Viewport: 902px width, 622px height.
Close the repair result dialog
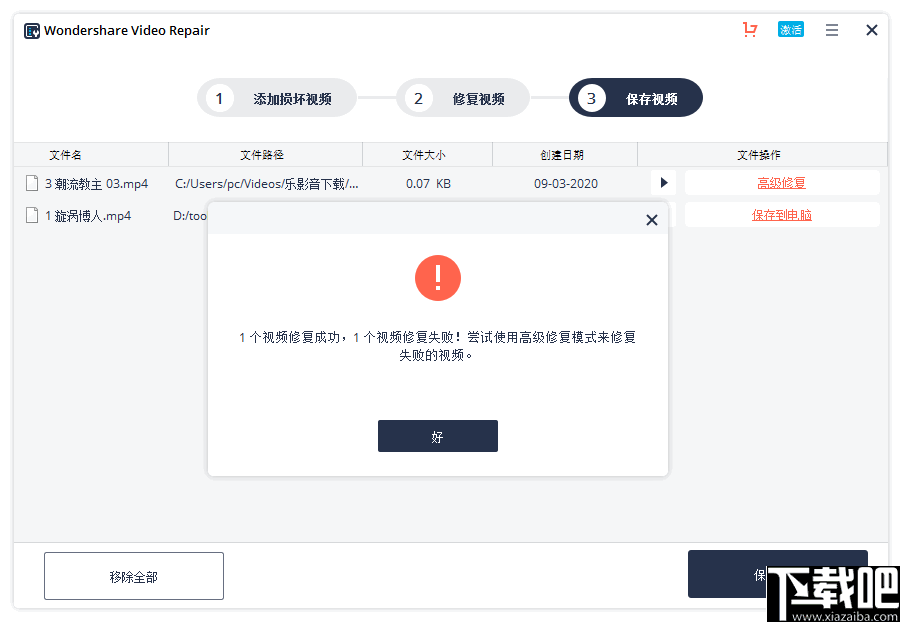point(651,219)
